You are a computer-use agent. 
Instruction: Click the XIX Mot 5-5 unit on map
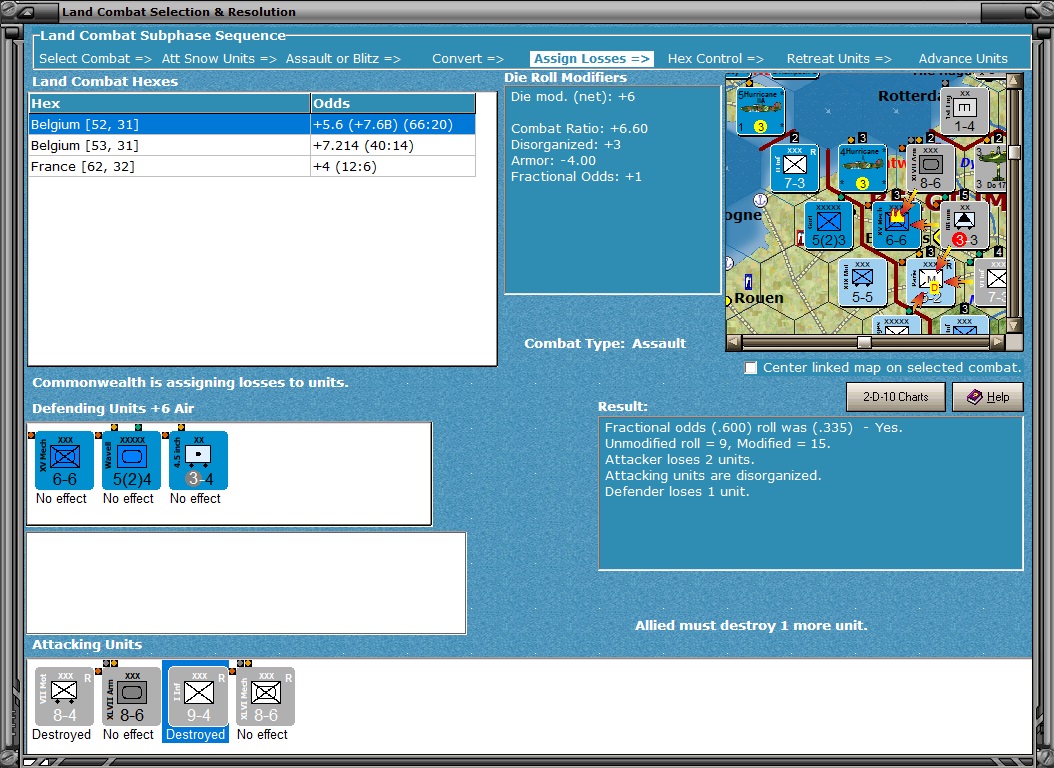862,281
